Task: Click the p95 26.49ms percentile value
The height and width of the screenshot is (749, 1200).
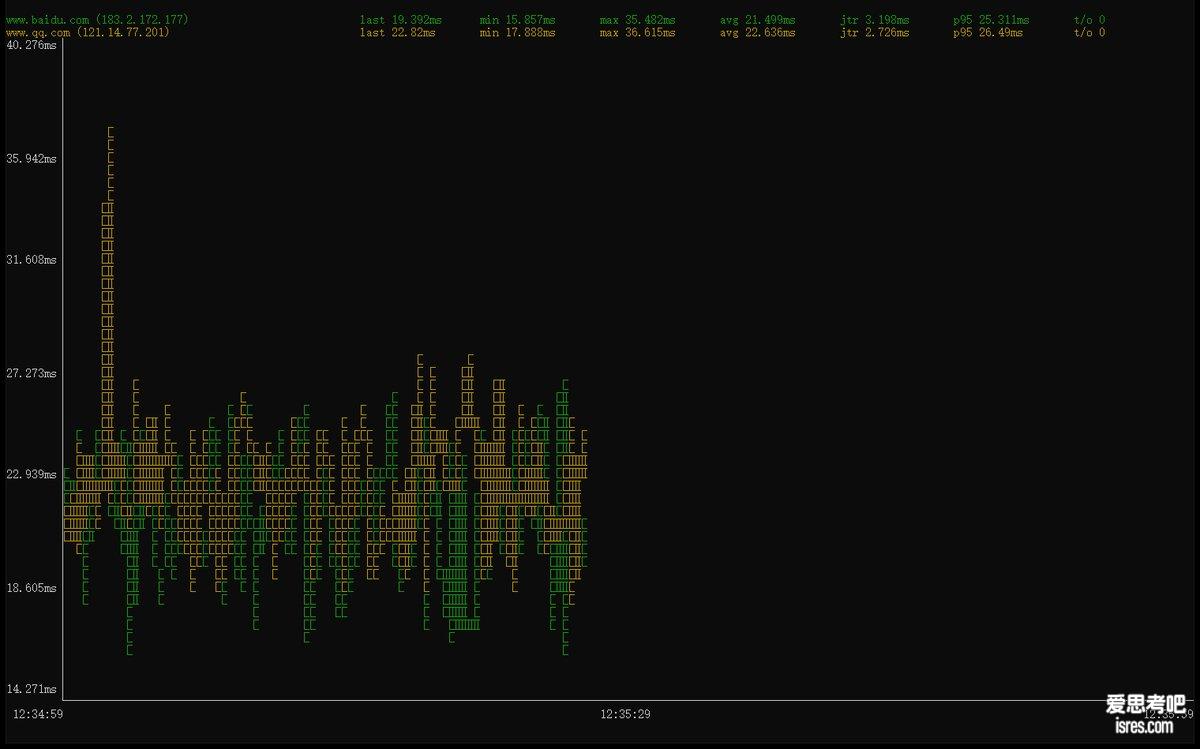Action: point(988,32)
